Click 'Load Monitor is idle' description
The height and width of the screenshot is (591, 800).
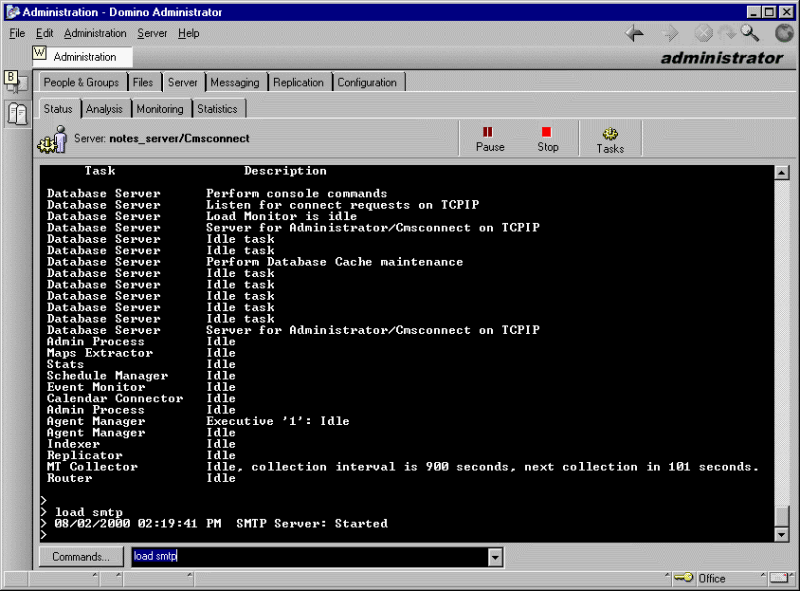(281, 216)
